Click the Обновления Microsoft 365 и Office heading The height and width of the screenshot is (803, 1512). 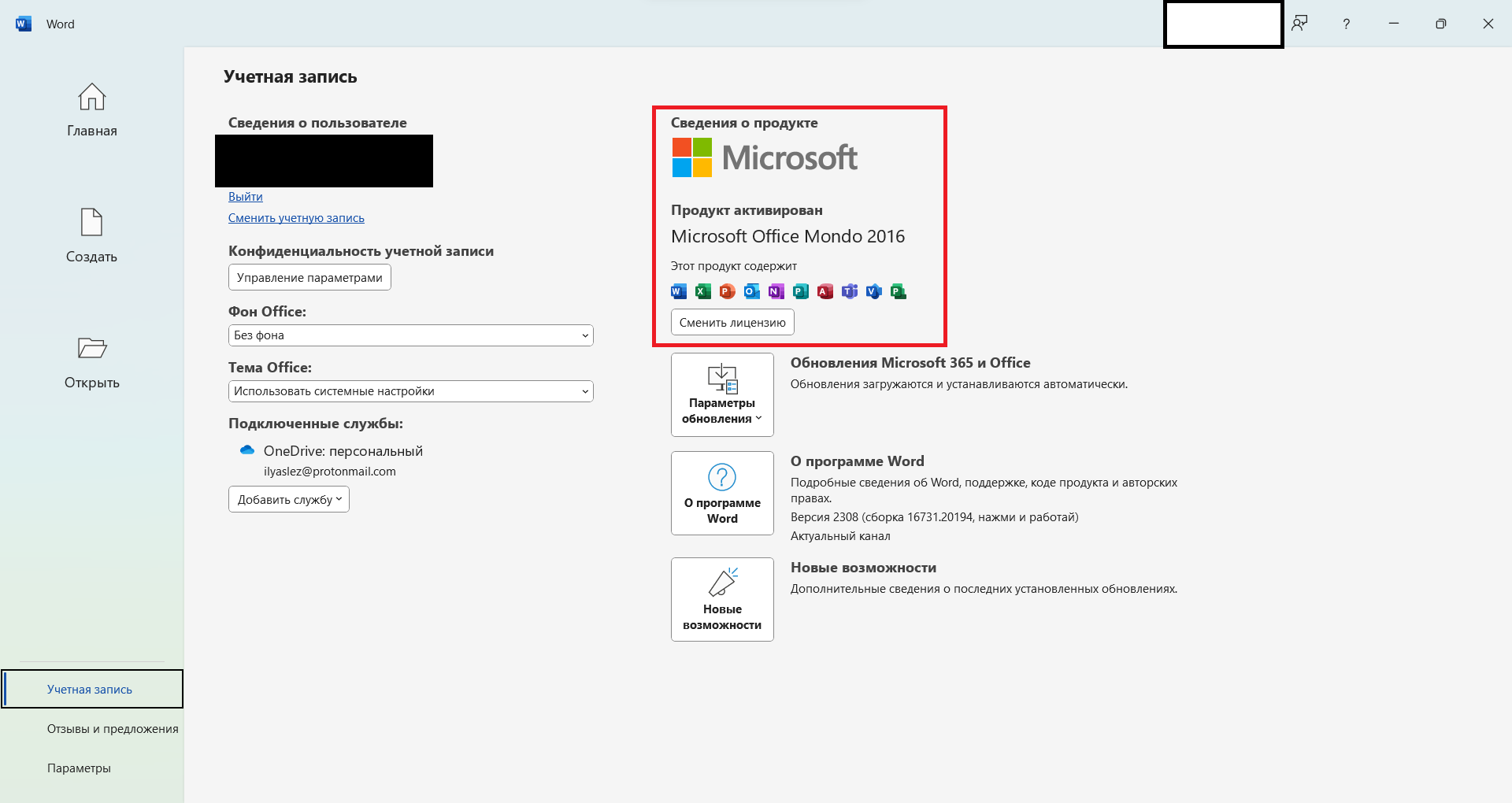click(x=910, y=363)
